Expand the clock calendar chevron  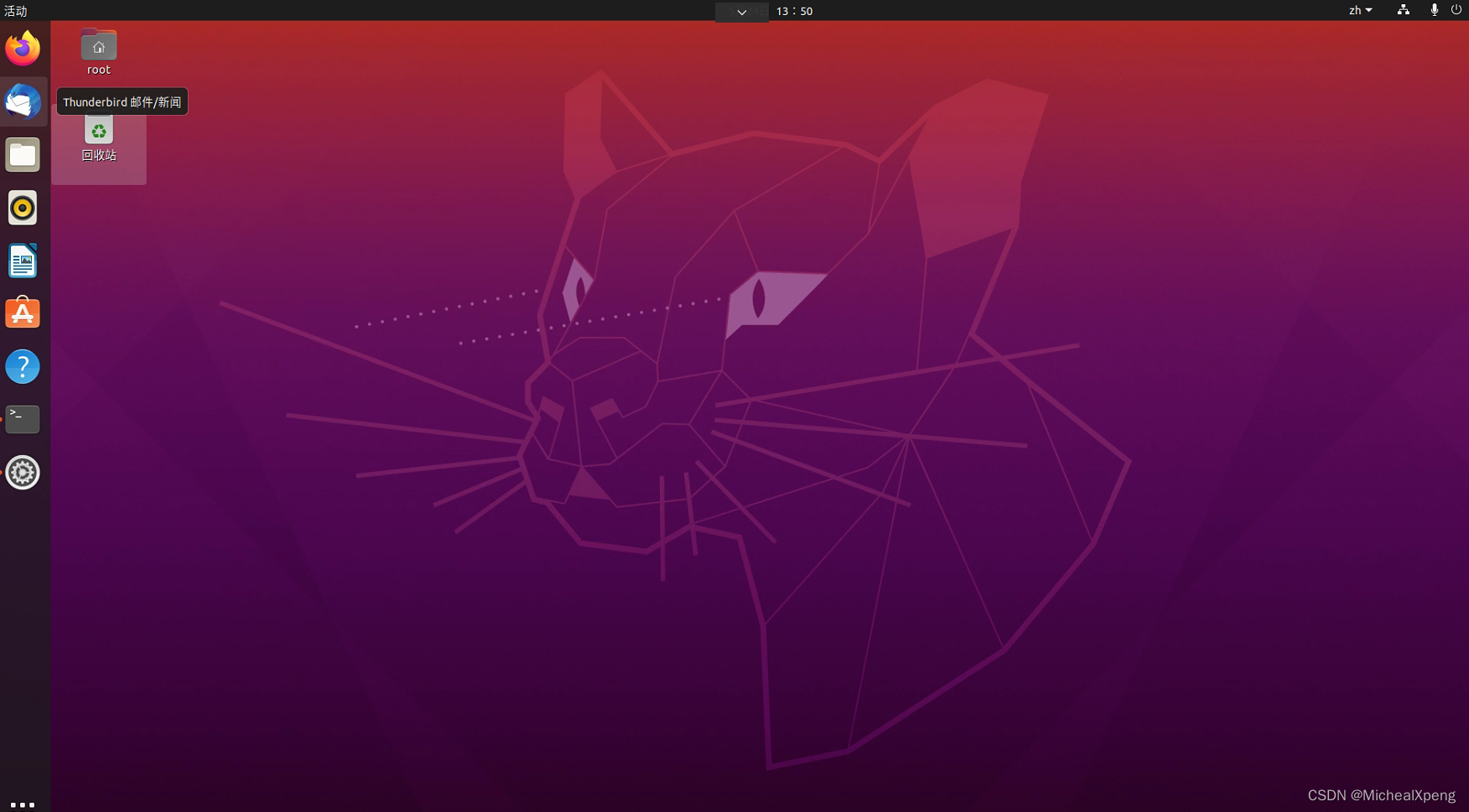click(x=740, y=12)
